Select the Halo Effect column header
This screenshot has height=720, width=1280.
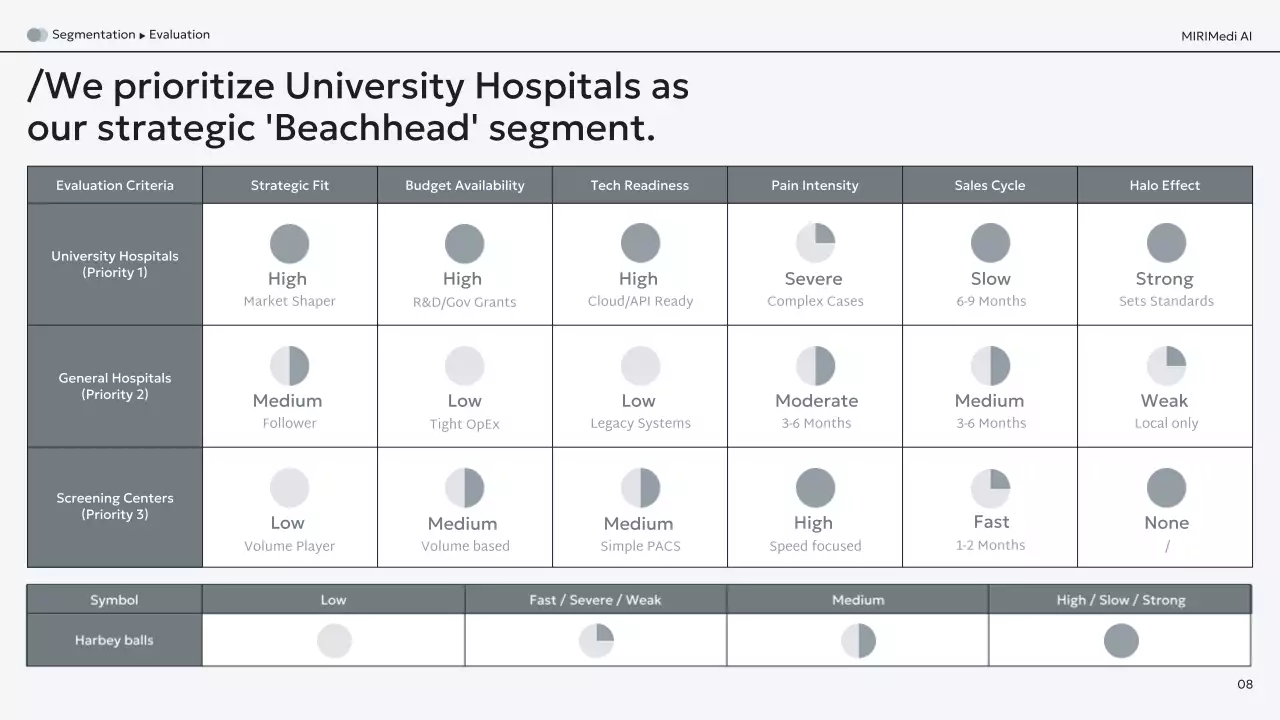click(x=1165, y=185)
